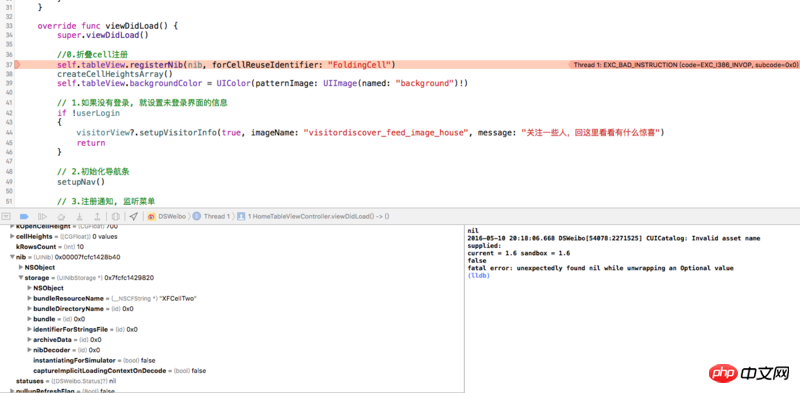The height and width of the screenshot is (393, 800).
Task: Click the storage address 0x7fcfc1429820
Action: [x=130, y=278]
